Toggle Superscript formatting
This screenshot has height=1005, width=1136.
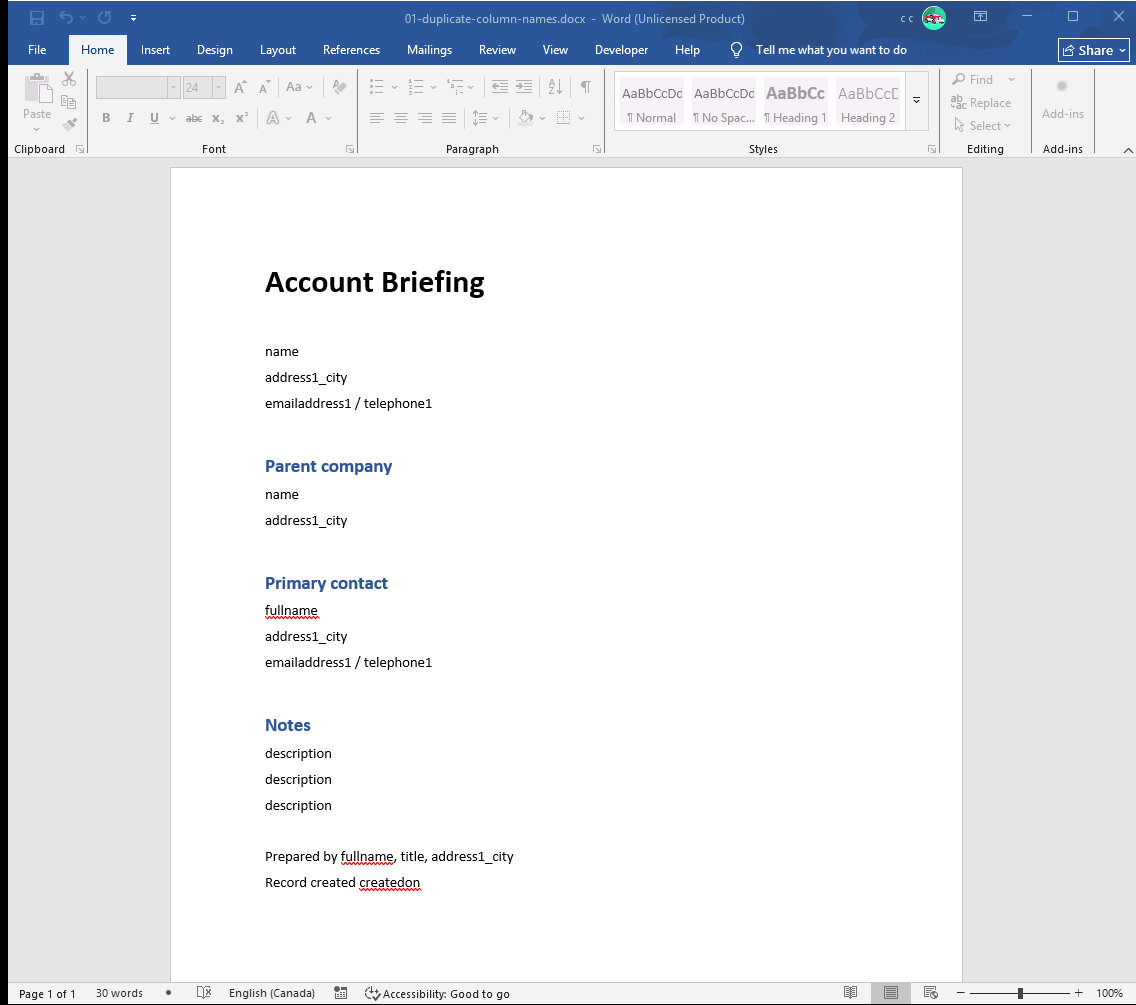[x=242, y=118]
